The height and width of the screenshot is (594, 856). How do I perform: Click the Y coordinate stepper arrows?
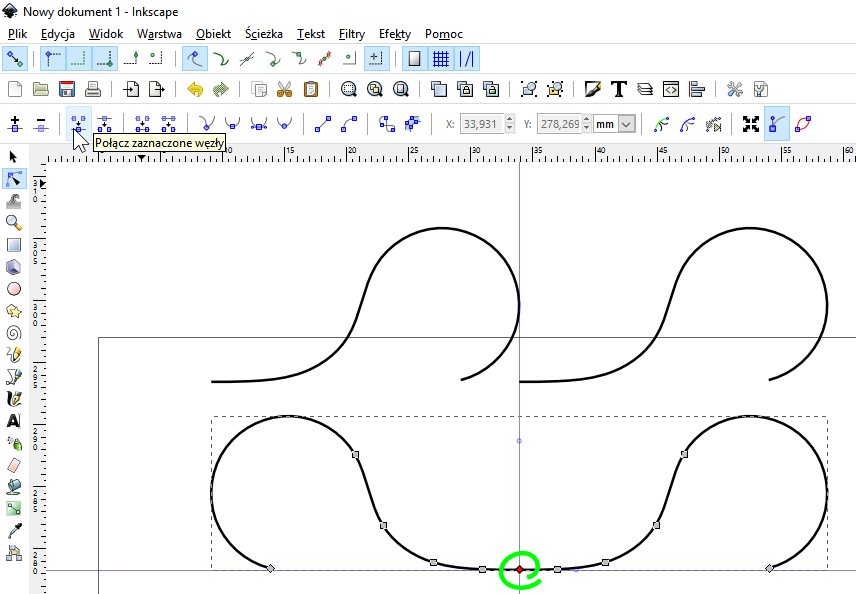point(587,124)
